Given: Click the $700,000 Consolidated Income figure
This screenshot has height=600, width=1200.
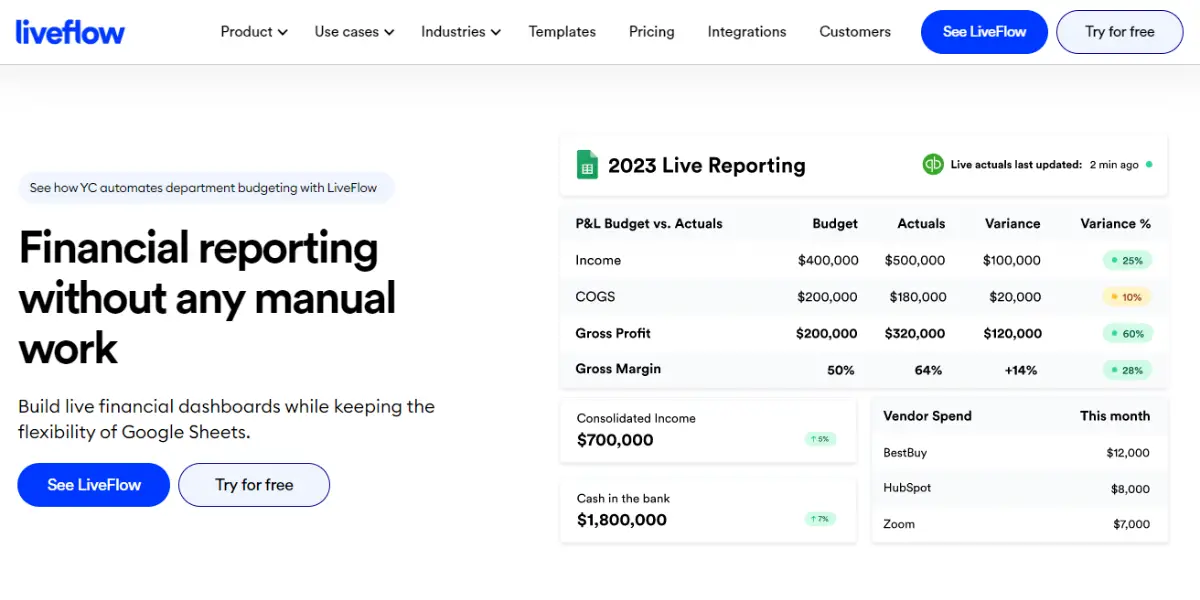Looking at the screenshot, I should [615, 440].
